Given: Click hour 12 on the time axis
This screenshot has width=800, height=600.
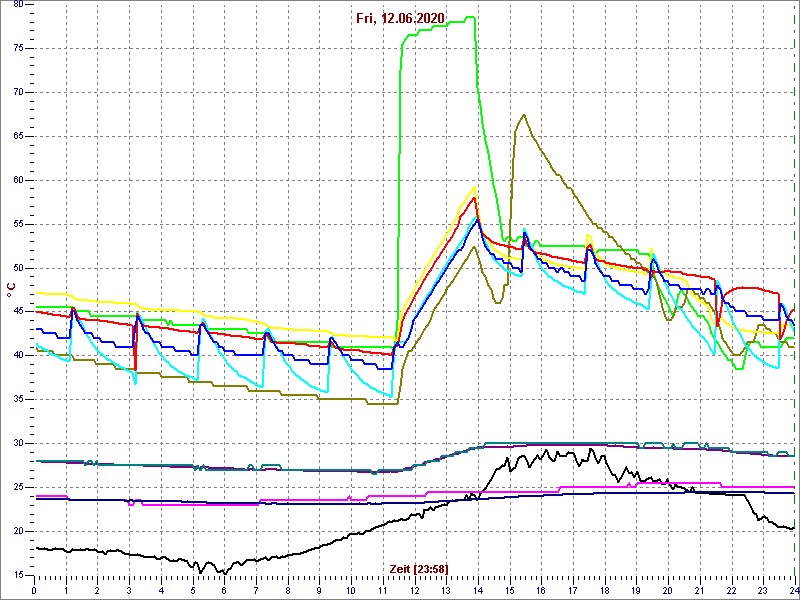Looking at the screenshot, I should point(414,590).
